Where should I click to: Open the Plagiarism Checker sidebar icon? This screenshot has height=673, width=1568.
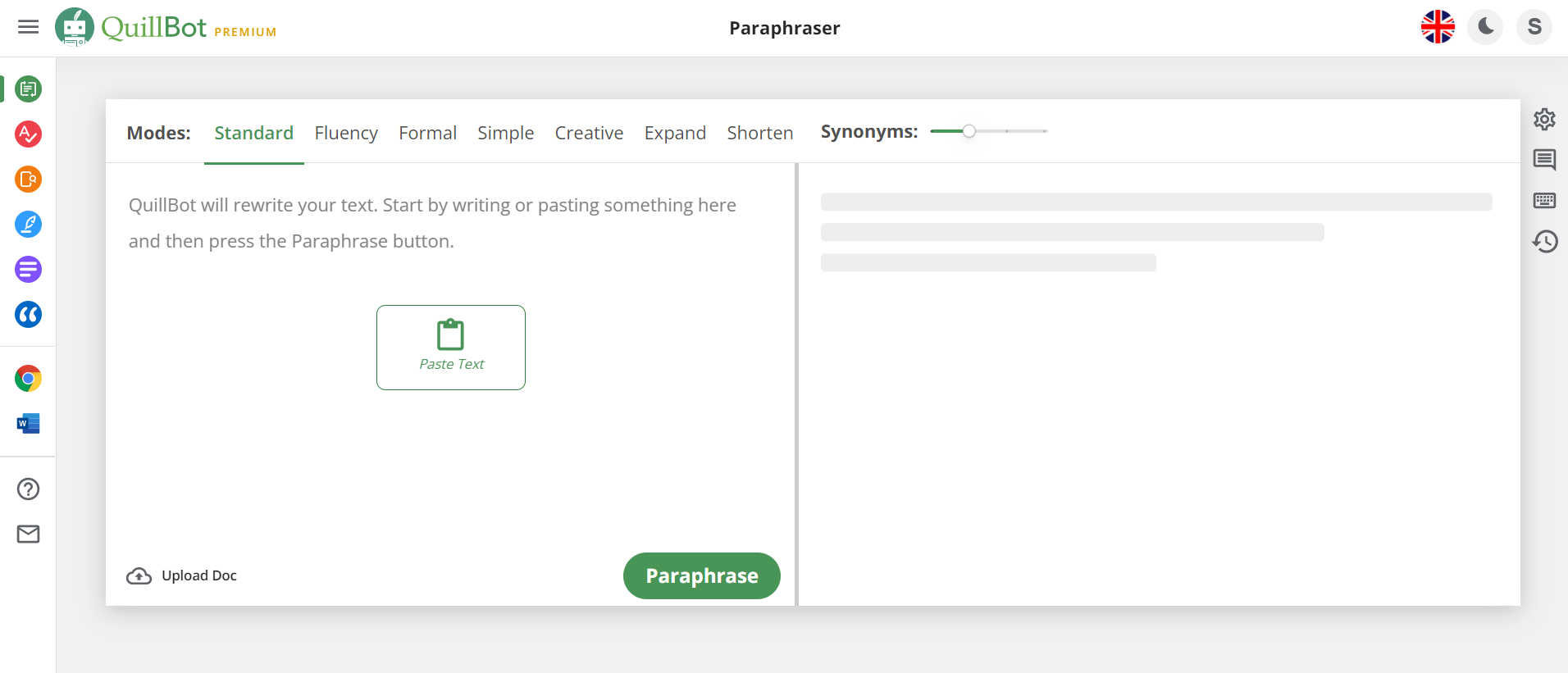tap(28, 179)
